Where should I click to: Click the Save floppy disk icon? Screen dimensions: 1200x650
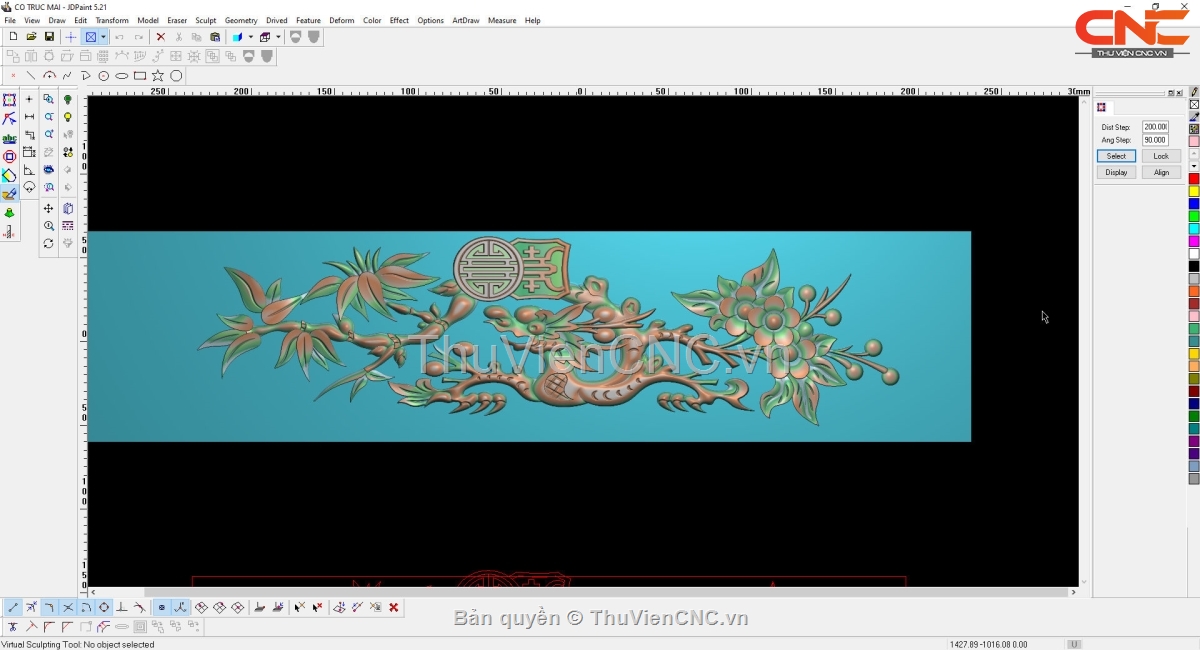pos(49,37)
